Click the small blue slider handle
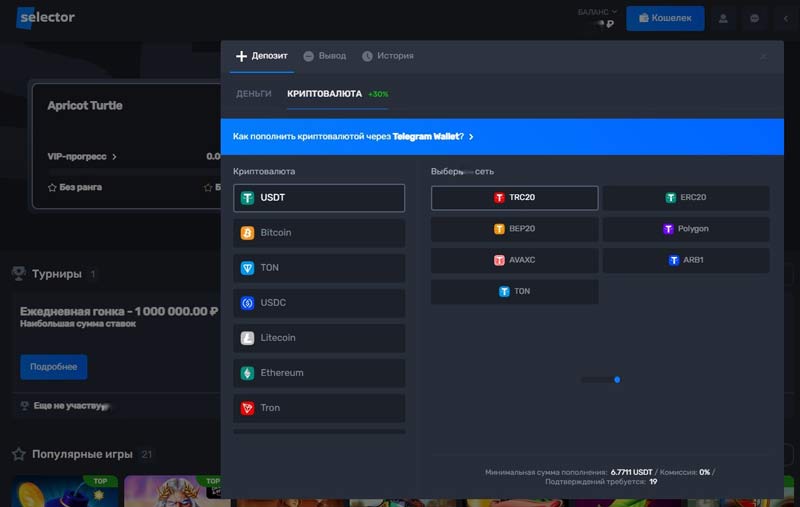Viewport: 800px width, 507px height. [x=617, y=380]
